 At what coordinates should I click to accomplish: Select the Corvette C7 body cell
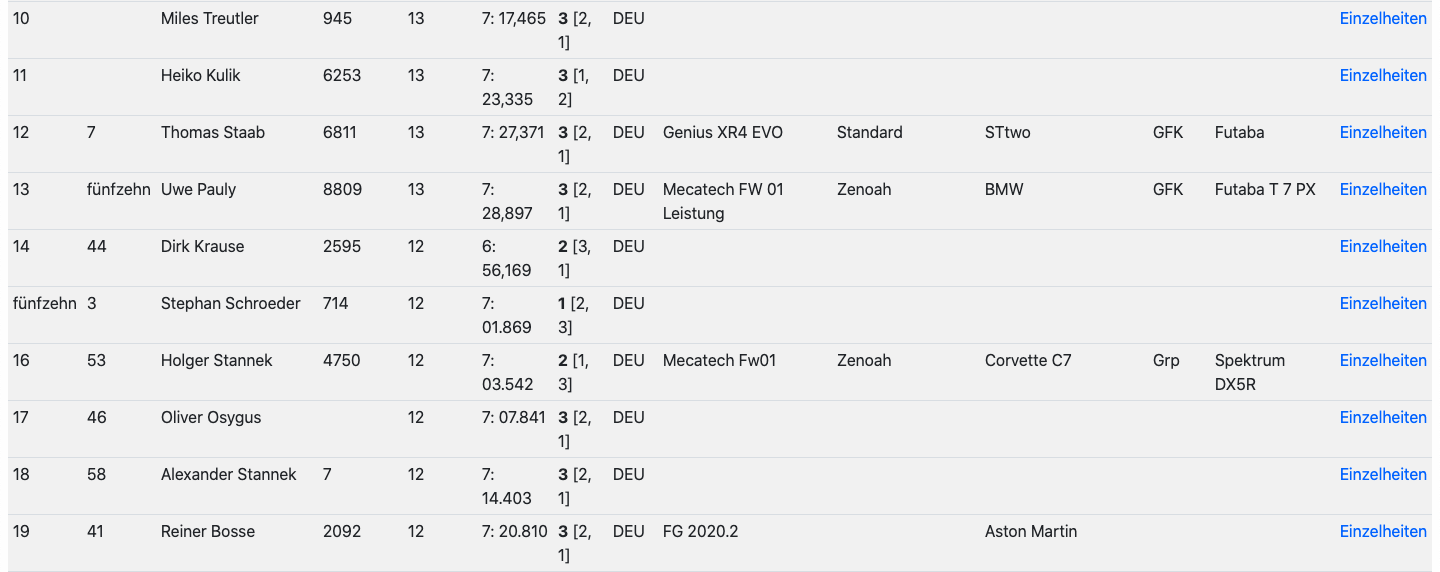click(1027, 360)
